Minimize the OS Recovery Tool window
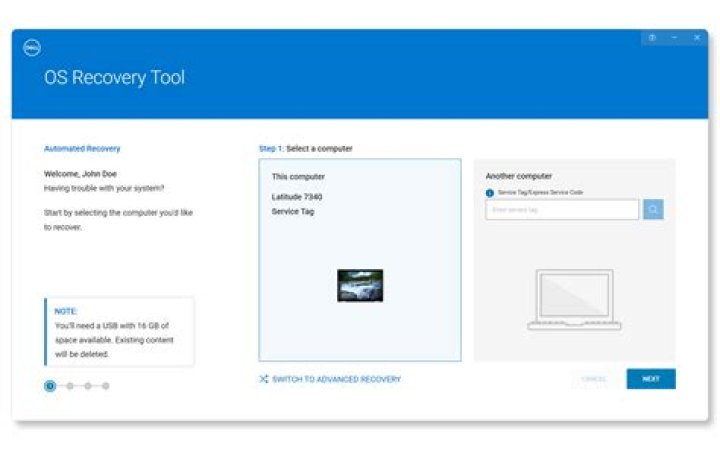The image size is (720, 450). coord(674,38)
